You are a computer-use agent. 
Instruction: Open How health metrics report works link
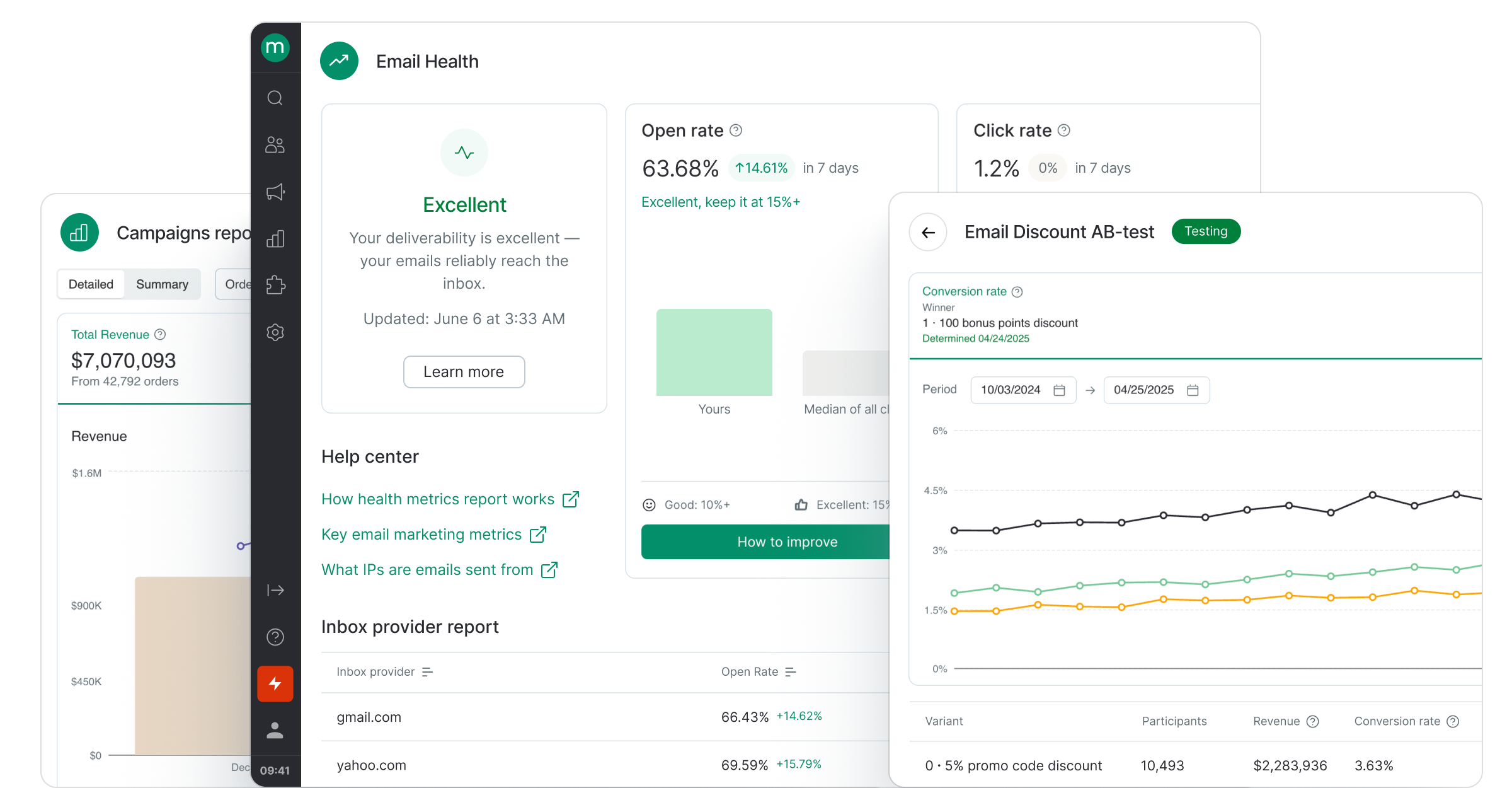click(x=450, y=499)
